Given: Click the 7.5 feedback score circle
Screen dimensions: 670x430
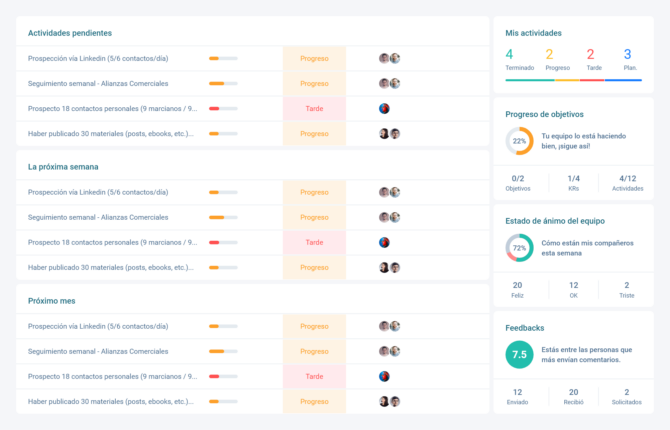Looking at the screenshot, I should (x=519, y=354).
